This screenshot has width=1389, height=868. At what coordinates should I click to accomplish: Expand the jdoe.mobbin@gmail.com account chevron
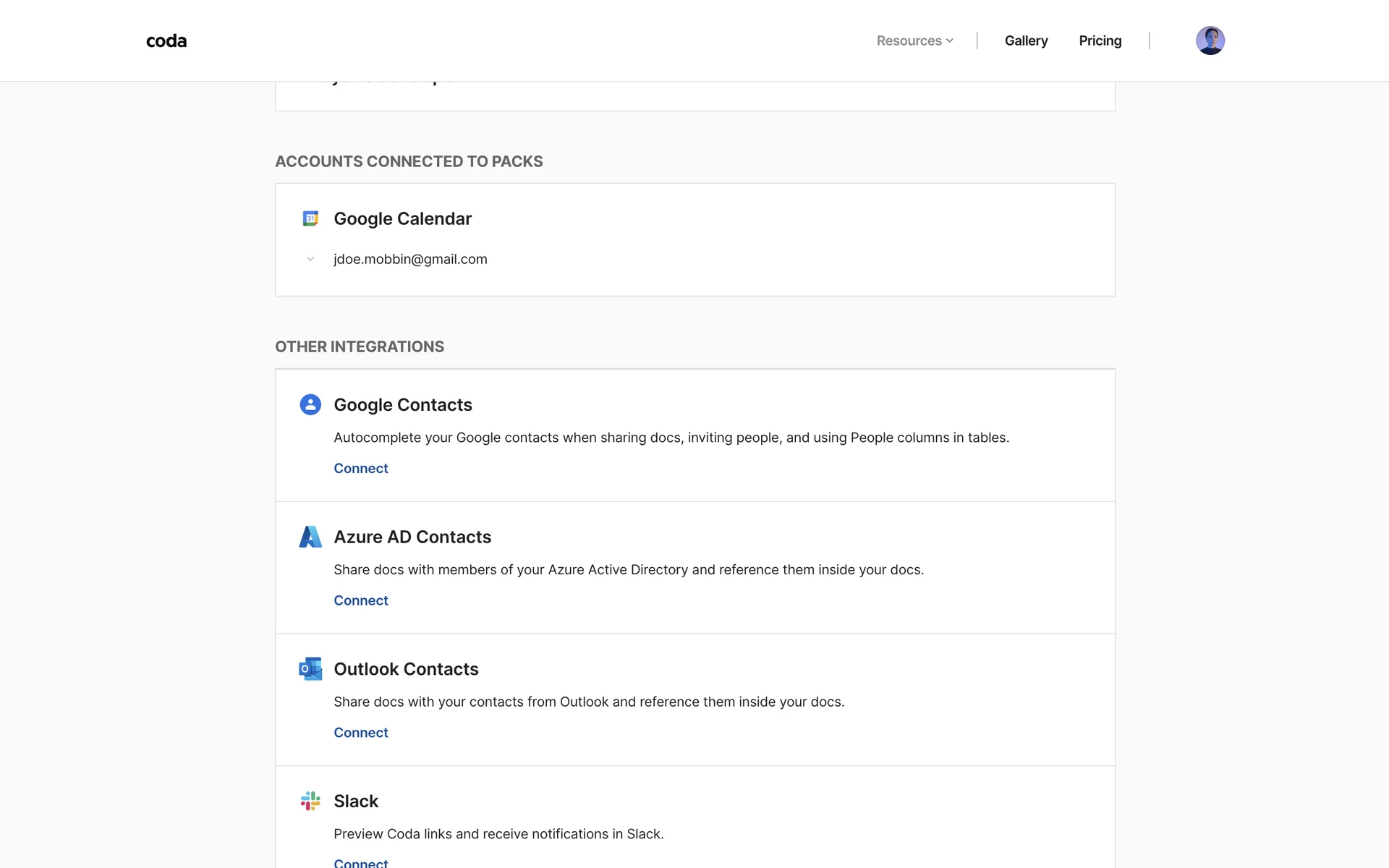click(x=310, y=259)
